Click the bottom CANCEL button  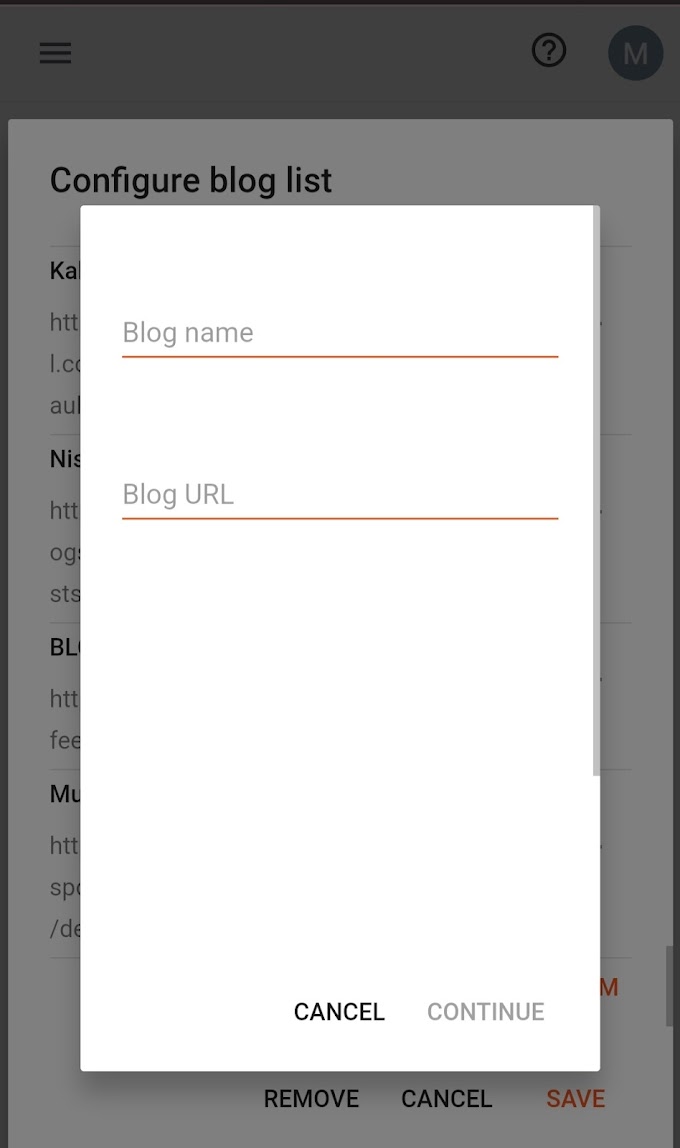pos(446,1098)
